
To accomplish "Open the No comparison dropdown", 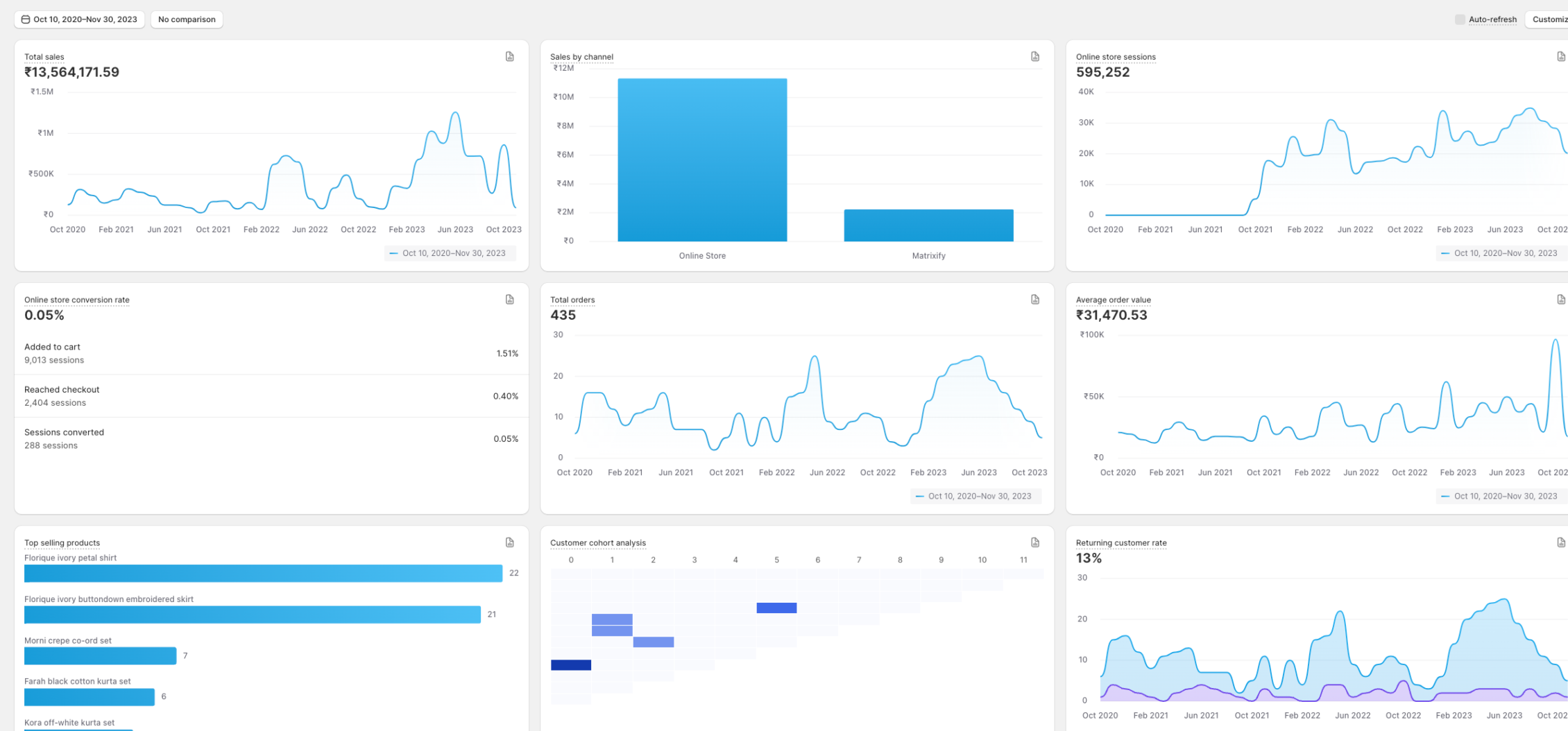I will click(186, 19).
